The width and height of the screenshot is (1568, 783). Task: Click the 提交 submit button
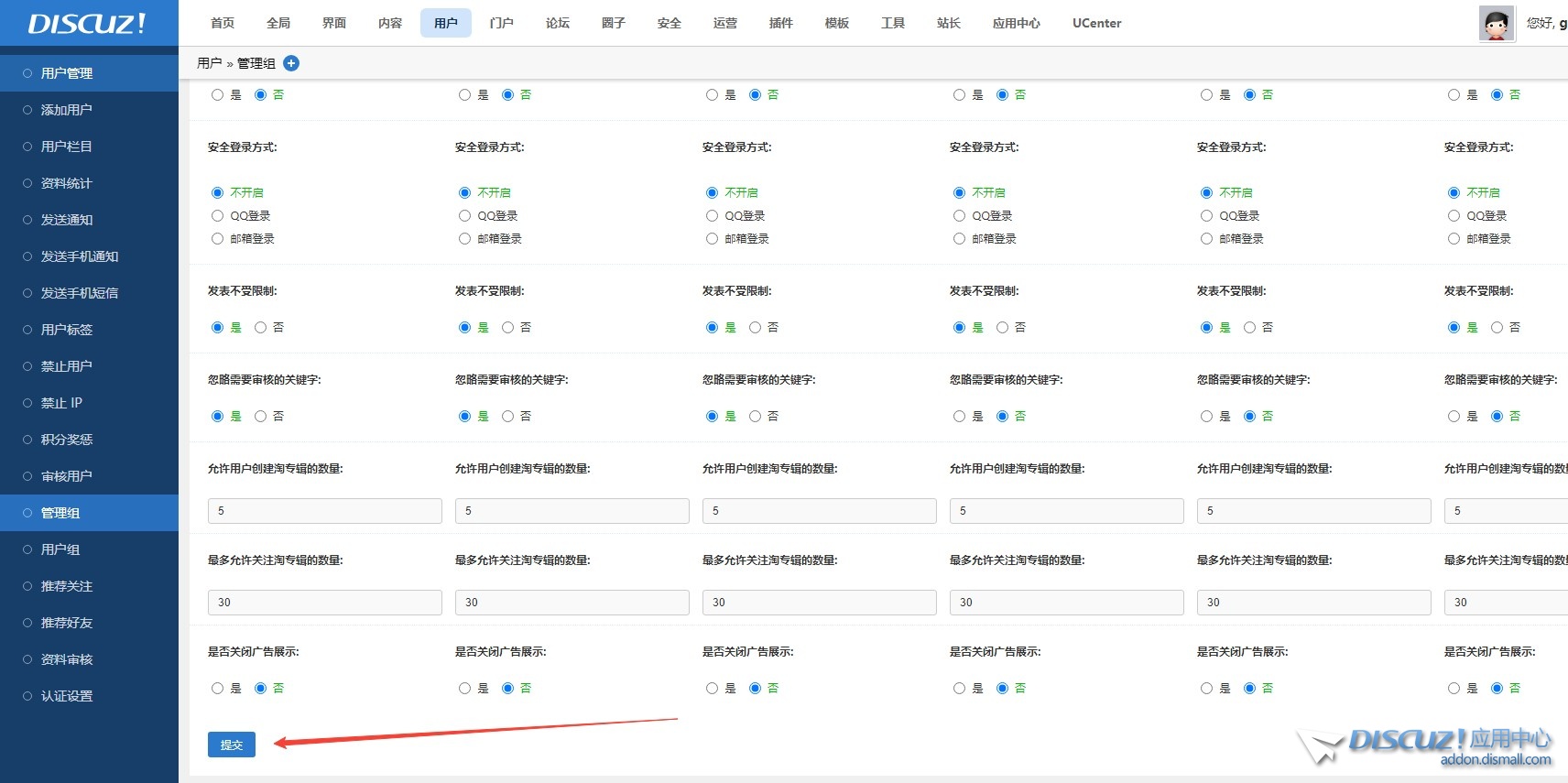232,745
